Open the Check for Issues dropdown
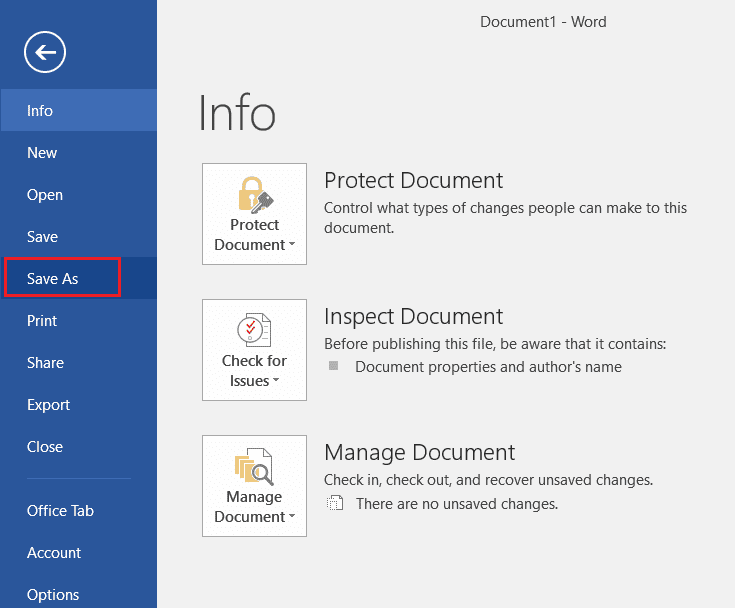Image resolution: width=735 pixels, height=608 pixels. [255, 350]
